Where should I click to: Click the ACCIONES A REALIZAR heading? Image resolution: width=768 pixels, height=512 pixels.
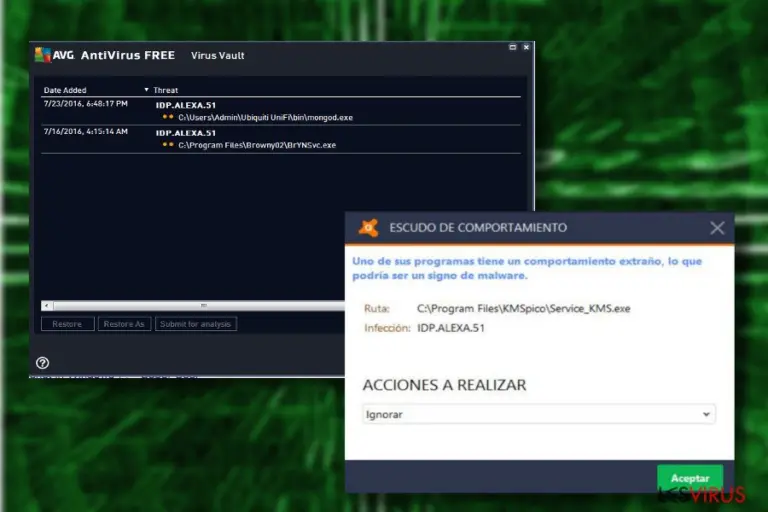[444, 385]
